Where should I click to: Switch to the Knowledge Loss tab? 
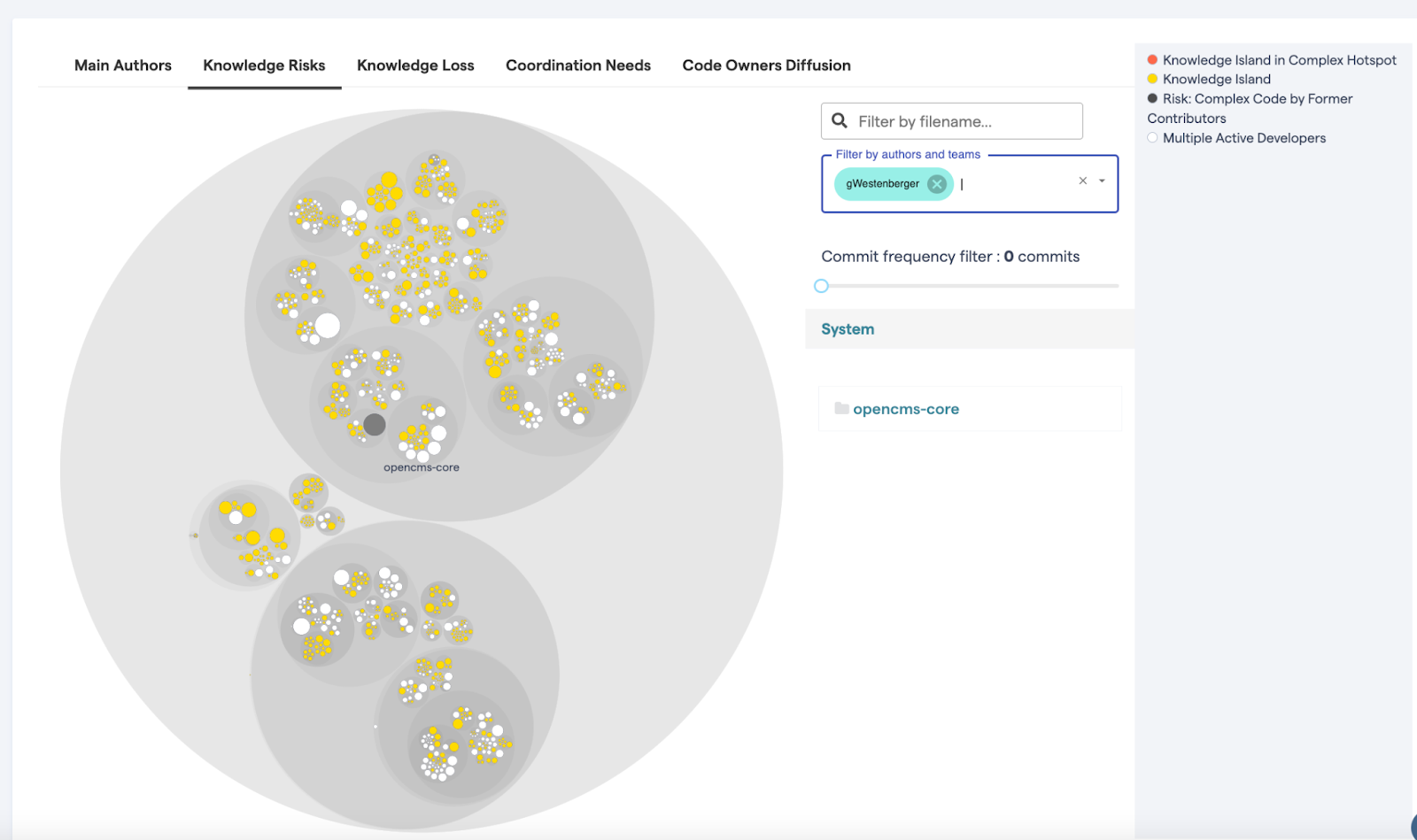(x=415, y=65)
